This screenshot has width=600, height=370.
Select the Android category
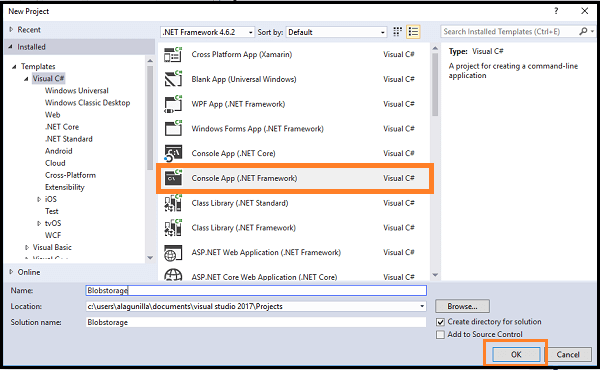click(59, 151)
